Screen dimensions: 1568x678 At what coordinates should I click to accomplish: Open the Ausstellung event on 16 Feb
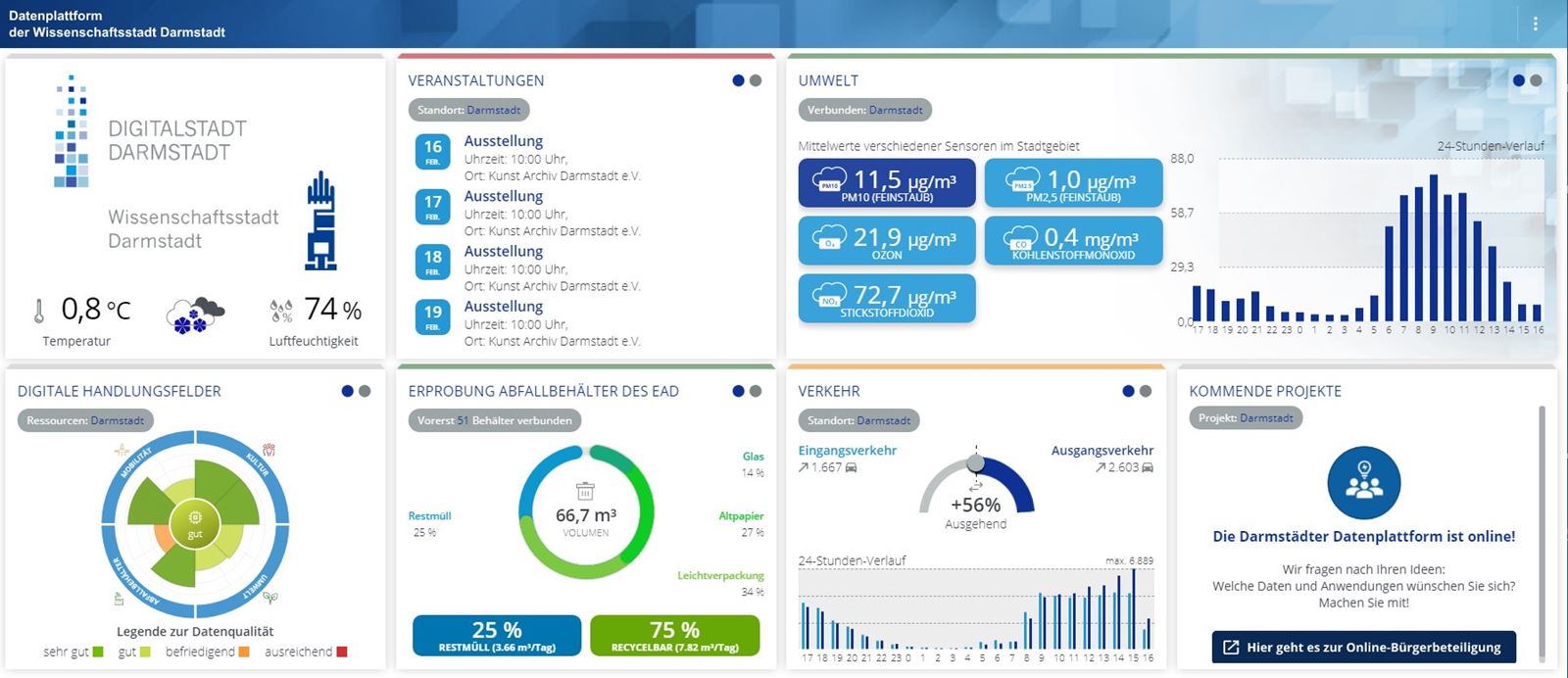tap(503, 141)
